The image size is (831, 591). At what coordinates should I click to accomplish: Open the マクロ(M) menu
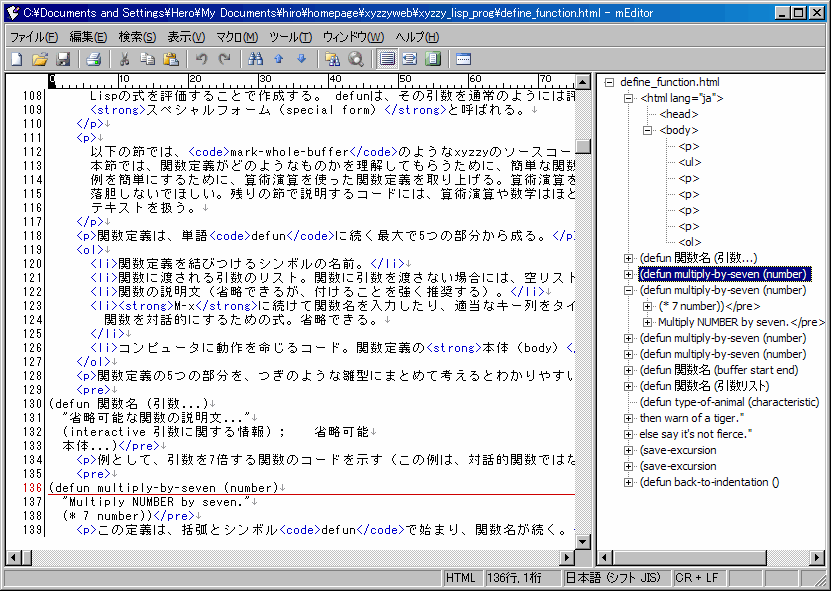click(x=237, y=37)
